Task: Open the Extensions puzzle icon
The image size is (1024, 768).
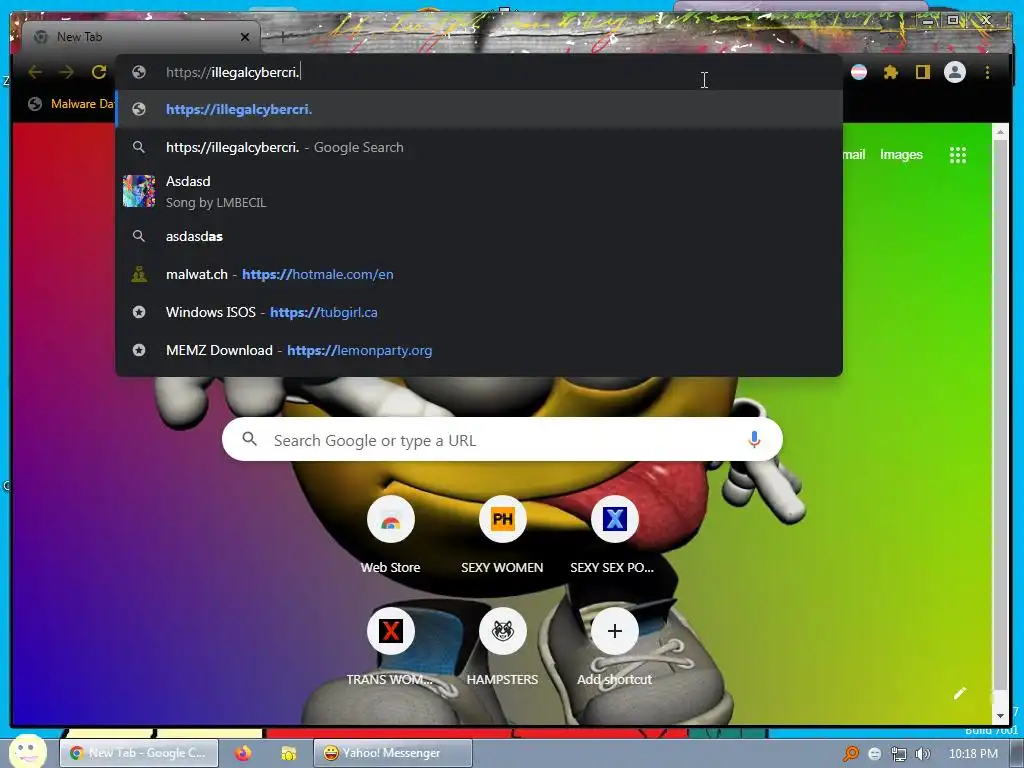Action: (891, 72)
